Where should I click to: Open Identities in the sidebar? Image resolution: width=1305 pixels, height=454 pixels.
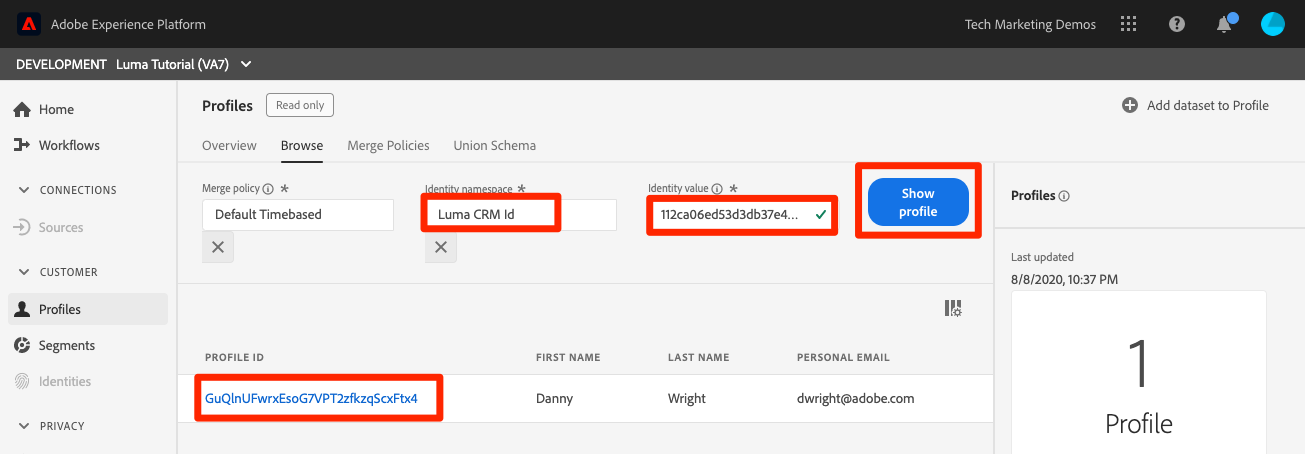(65, 381)
